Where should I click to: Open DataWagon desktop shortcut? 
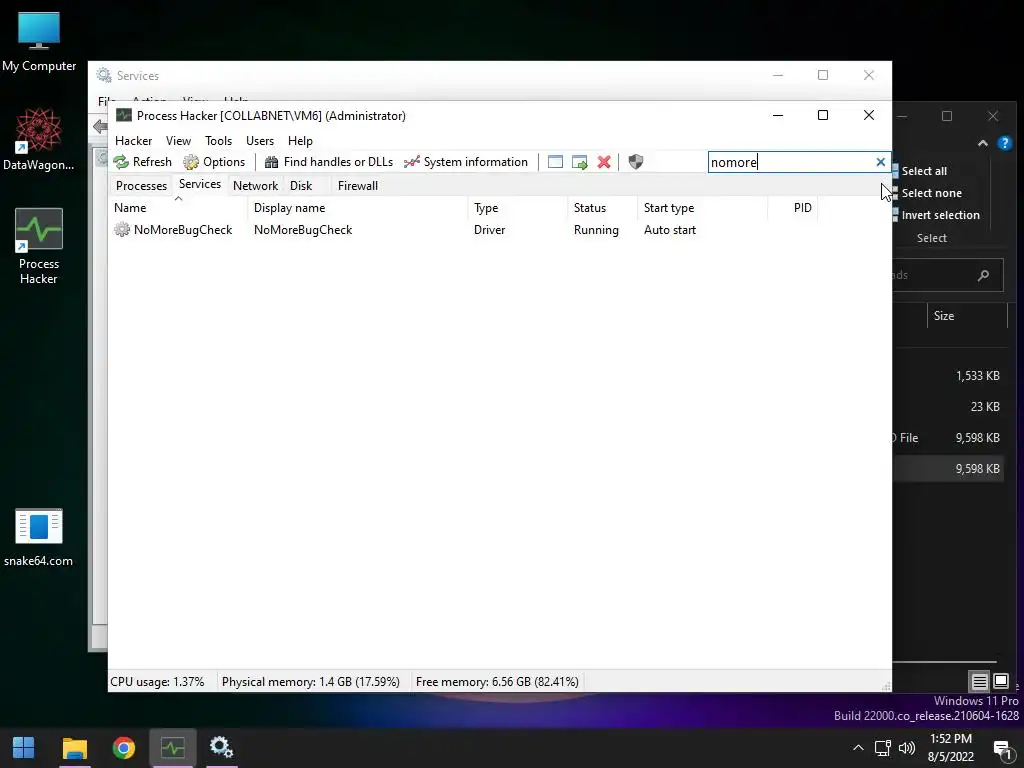click(39, 140)
